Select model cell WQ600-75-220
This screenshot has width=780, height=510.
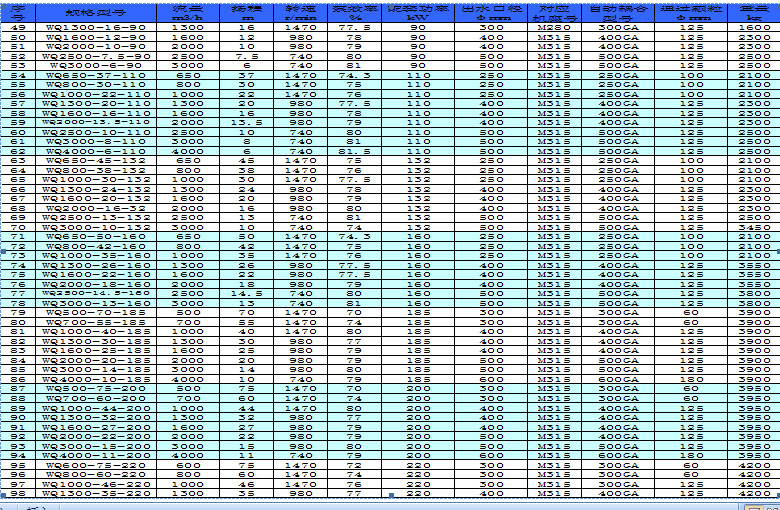click(x=96, y=465)
